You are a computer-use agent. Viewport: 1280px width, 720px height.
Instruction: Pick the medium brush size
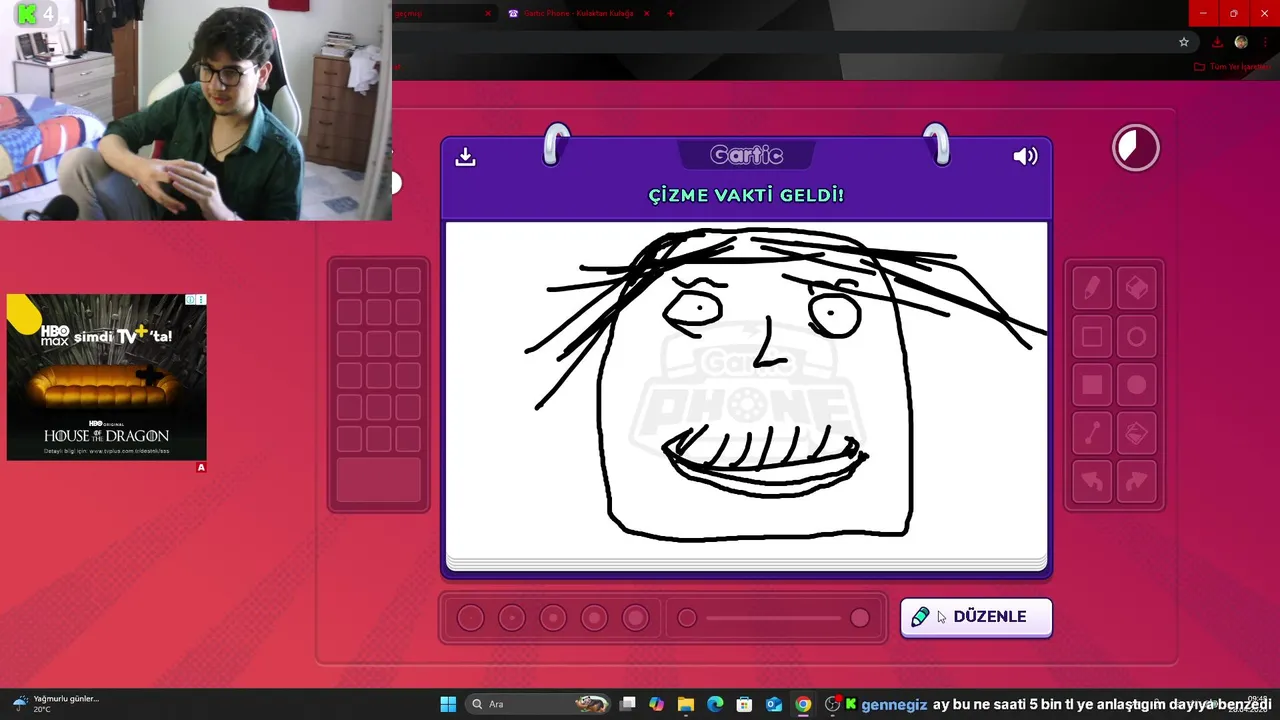553,618
